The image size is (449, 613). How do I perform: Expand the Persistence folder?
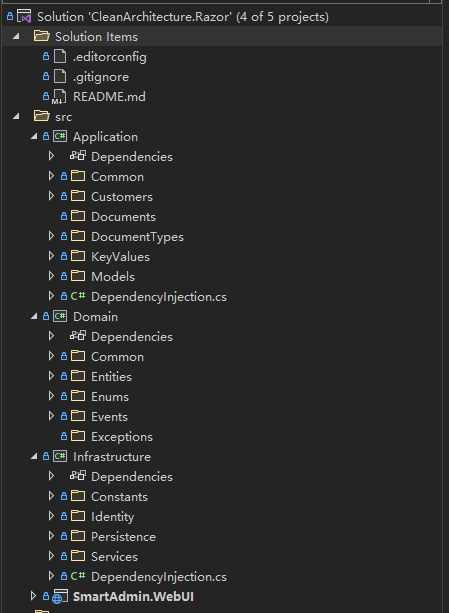coord(51,536)
